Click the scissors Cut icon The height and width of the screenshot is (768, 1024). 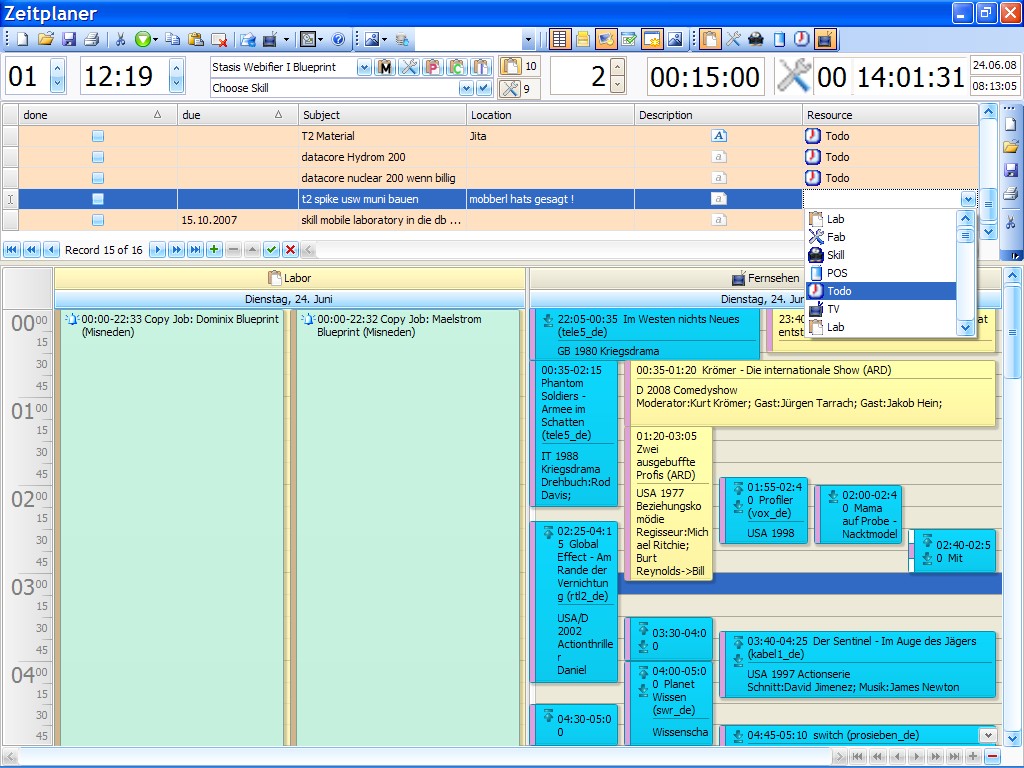121,40
